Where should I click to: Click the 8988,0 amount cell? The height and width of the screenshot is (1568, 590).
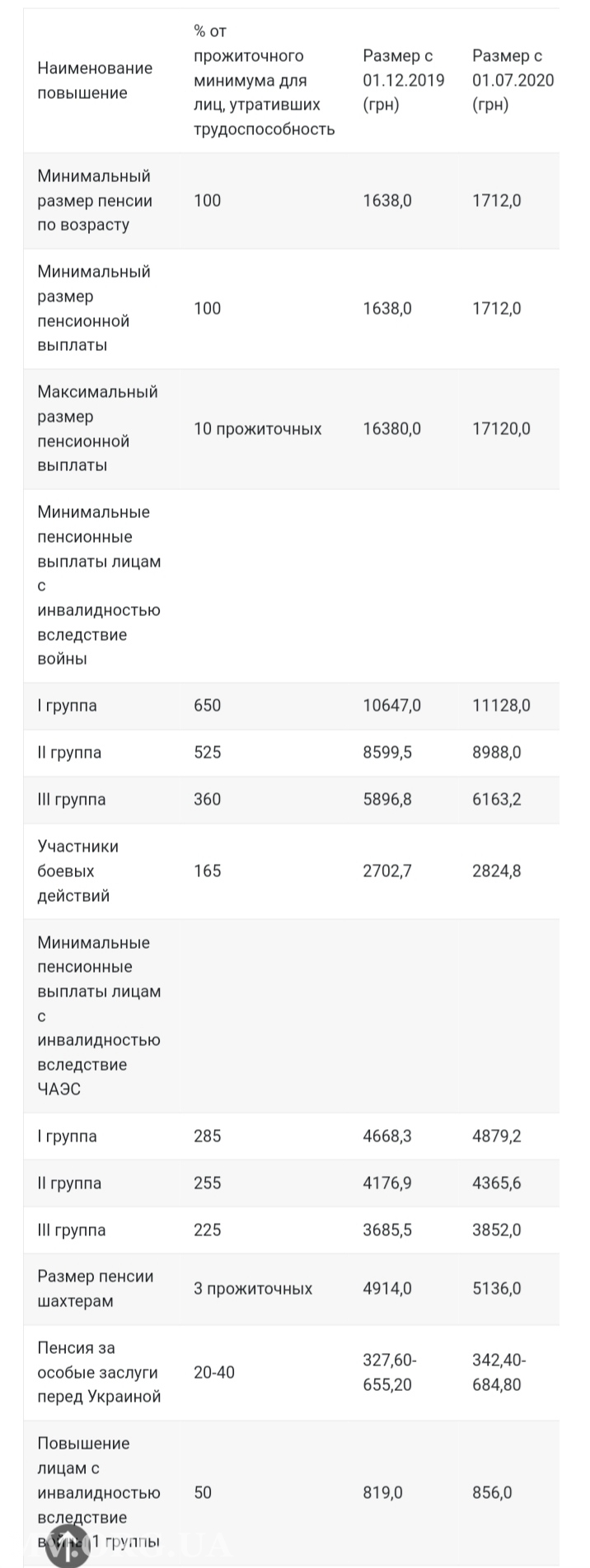(x=496, y=753)
